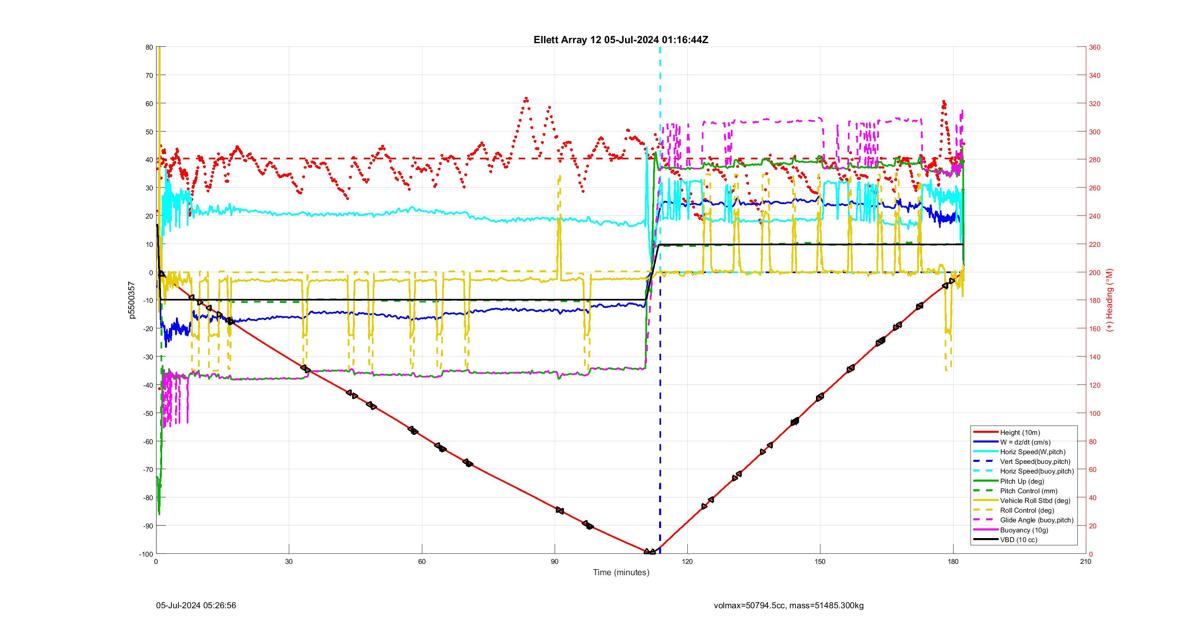Click x-axis tick label '30'
1200x622 pixels.
tap(289, 561)
